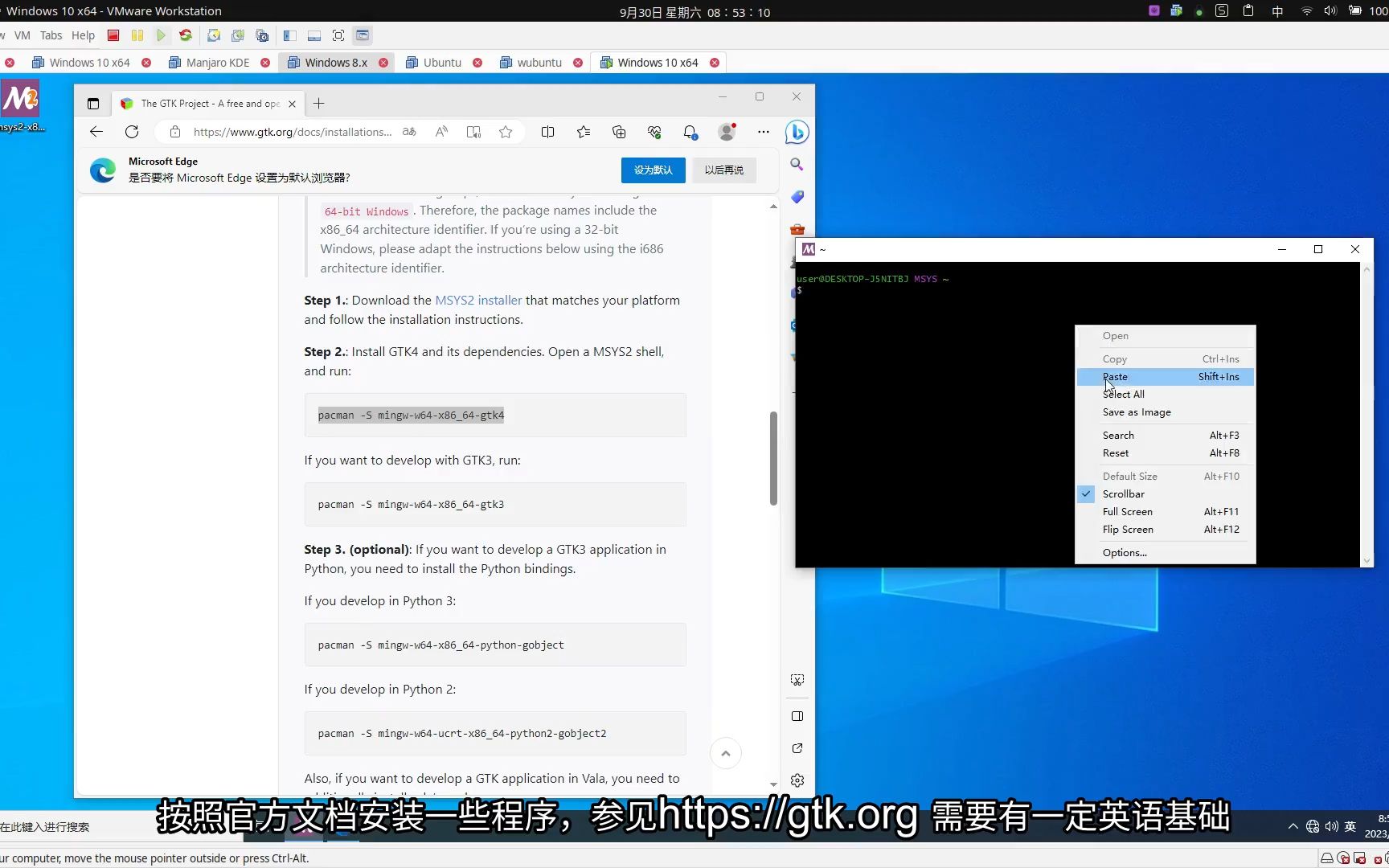Toggle Flip Screen in the MSYS2 menu
The image size is (1389, 868).
click(1128, 530)
